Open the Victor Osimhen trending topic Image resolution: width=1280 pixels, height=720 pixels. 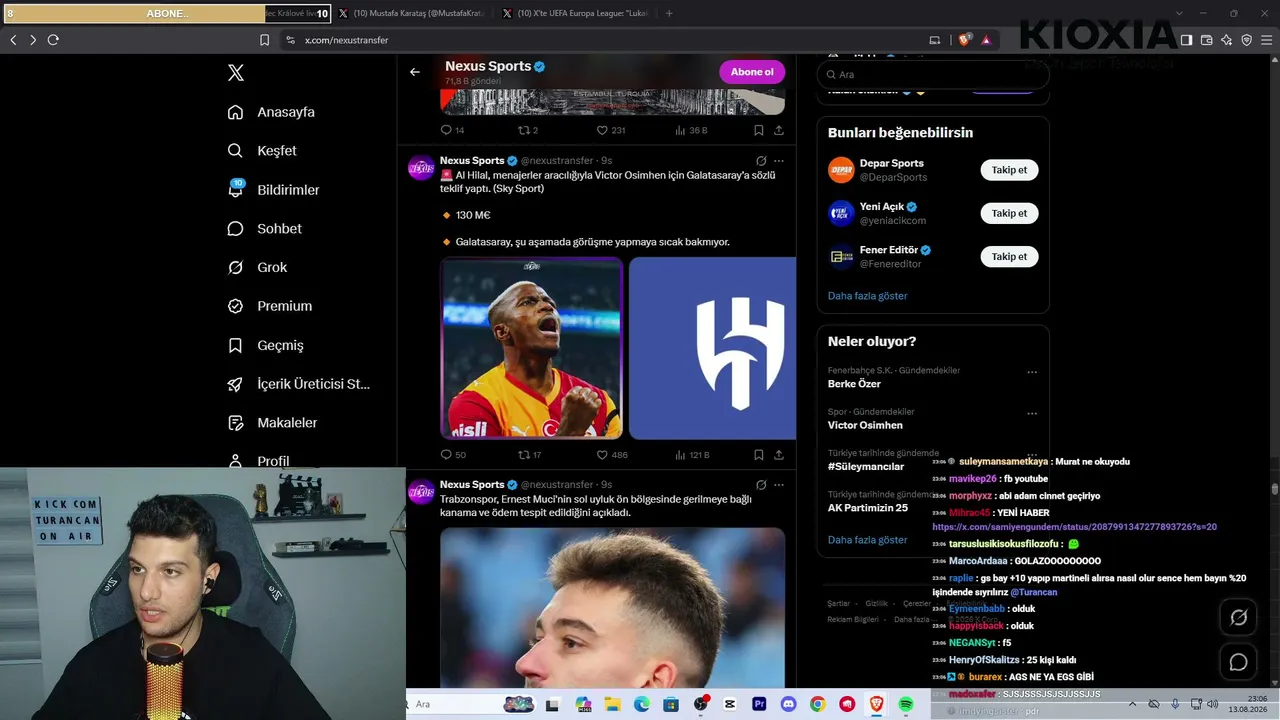click(865, 425)
